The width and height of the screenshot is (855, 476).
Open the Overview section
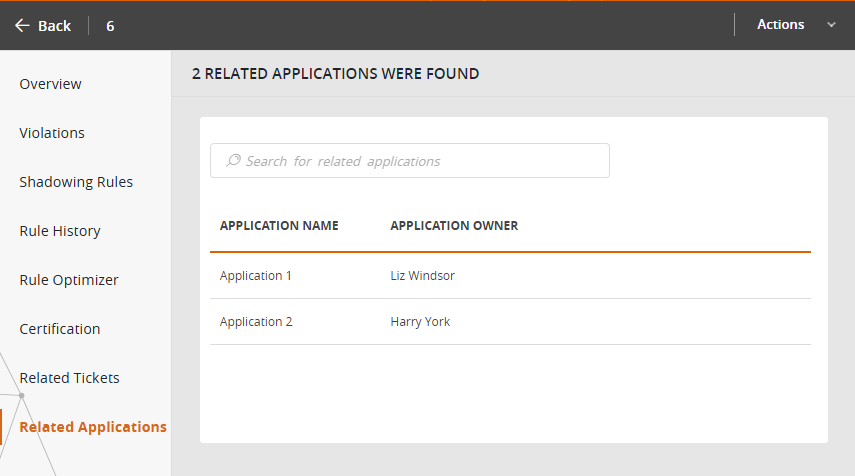tap(50, 84)
